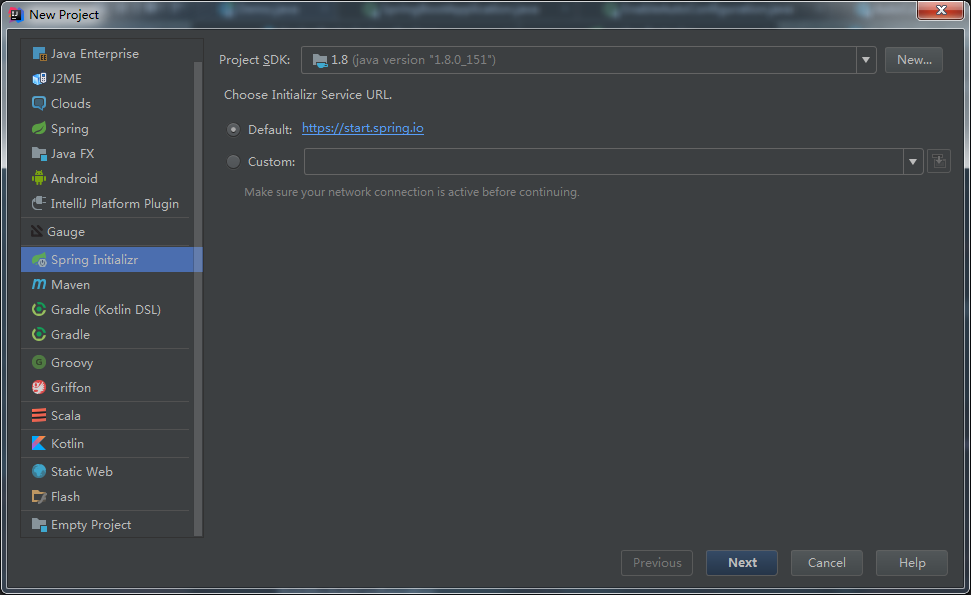Image resolution: width=971 pixels, height=595 pixels.
Task: Click the project type list scrollbar
Action: click(198, 298)
